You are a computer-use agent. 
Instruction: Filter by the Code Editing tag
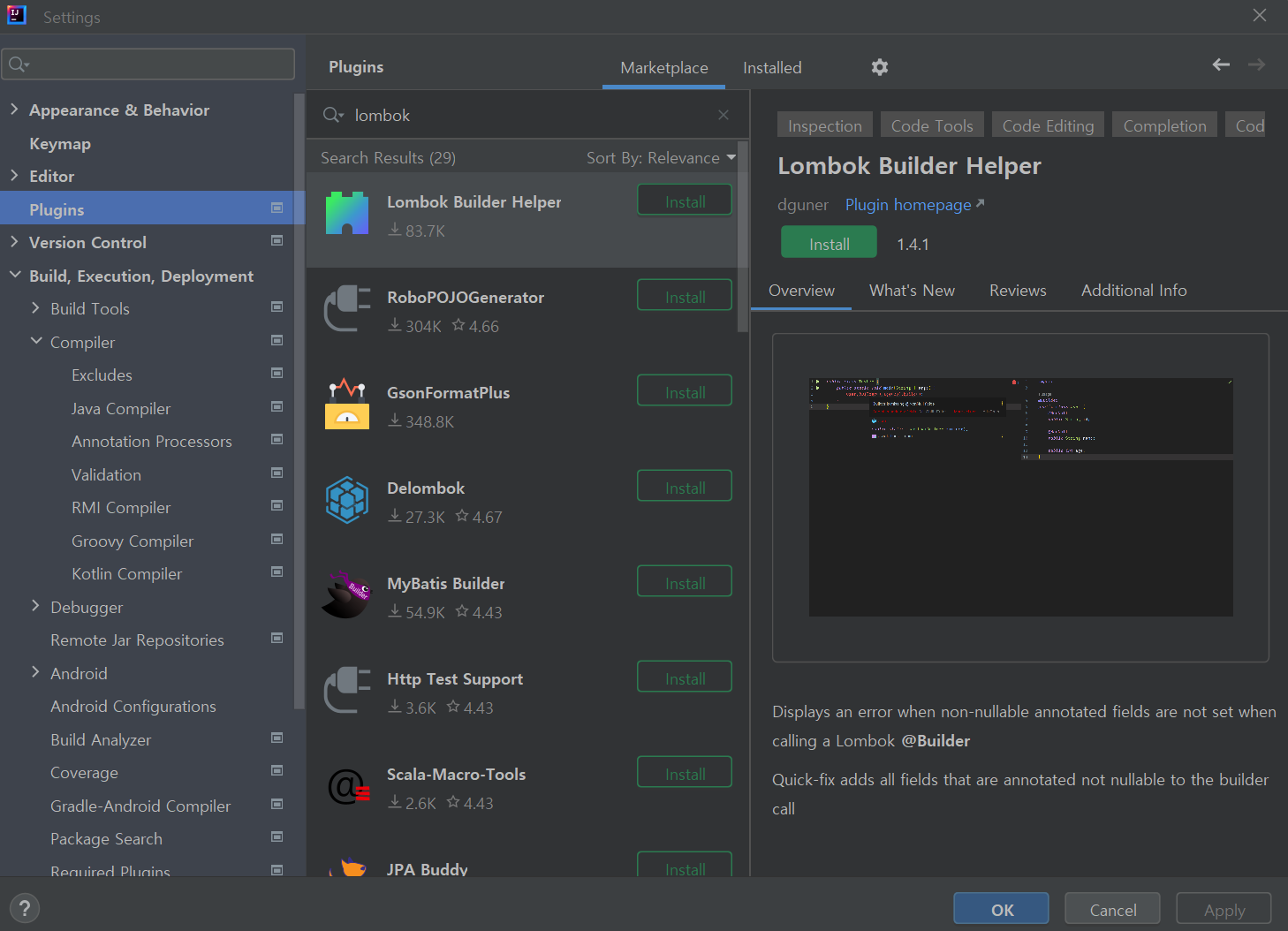click(1048, 125)
